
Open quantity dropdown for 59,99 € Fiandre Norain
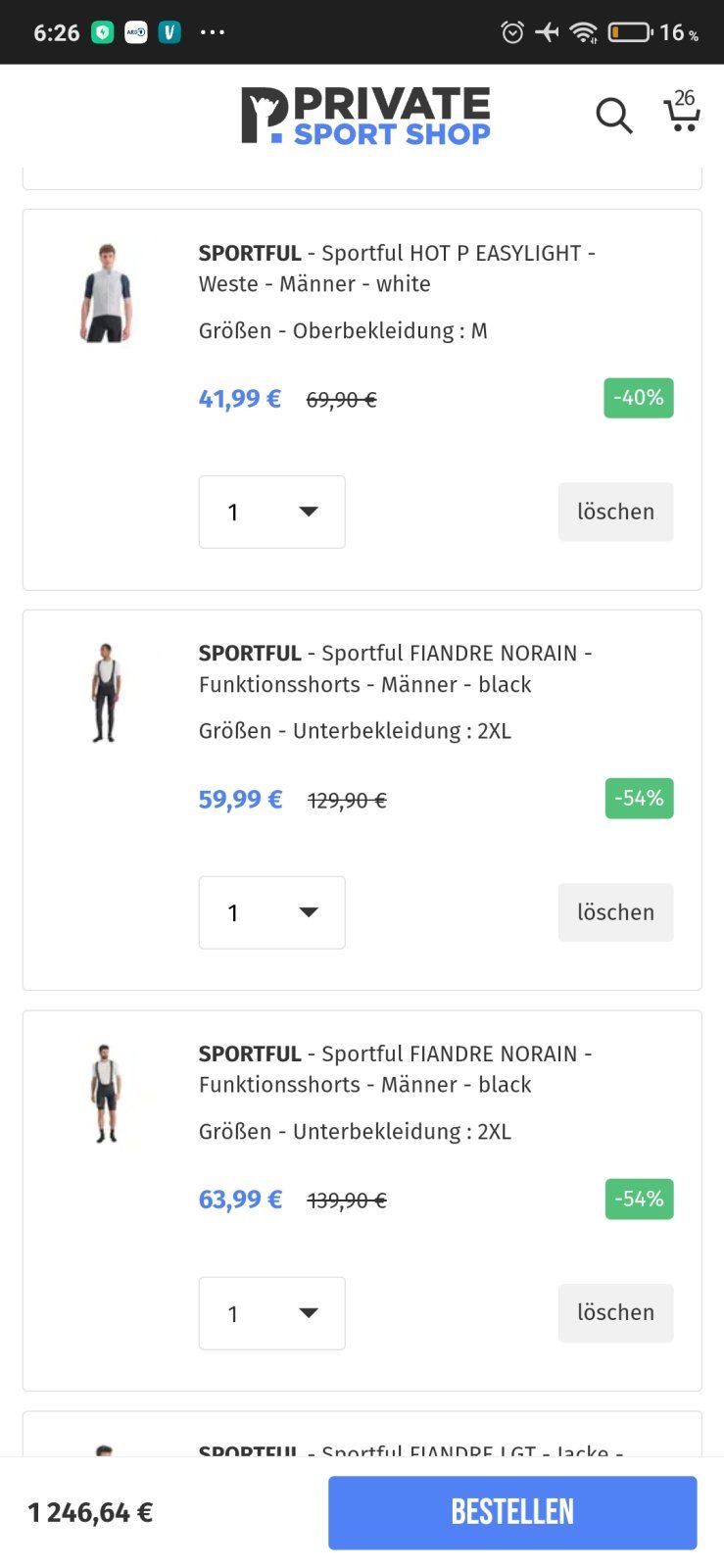coord(271,912)
